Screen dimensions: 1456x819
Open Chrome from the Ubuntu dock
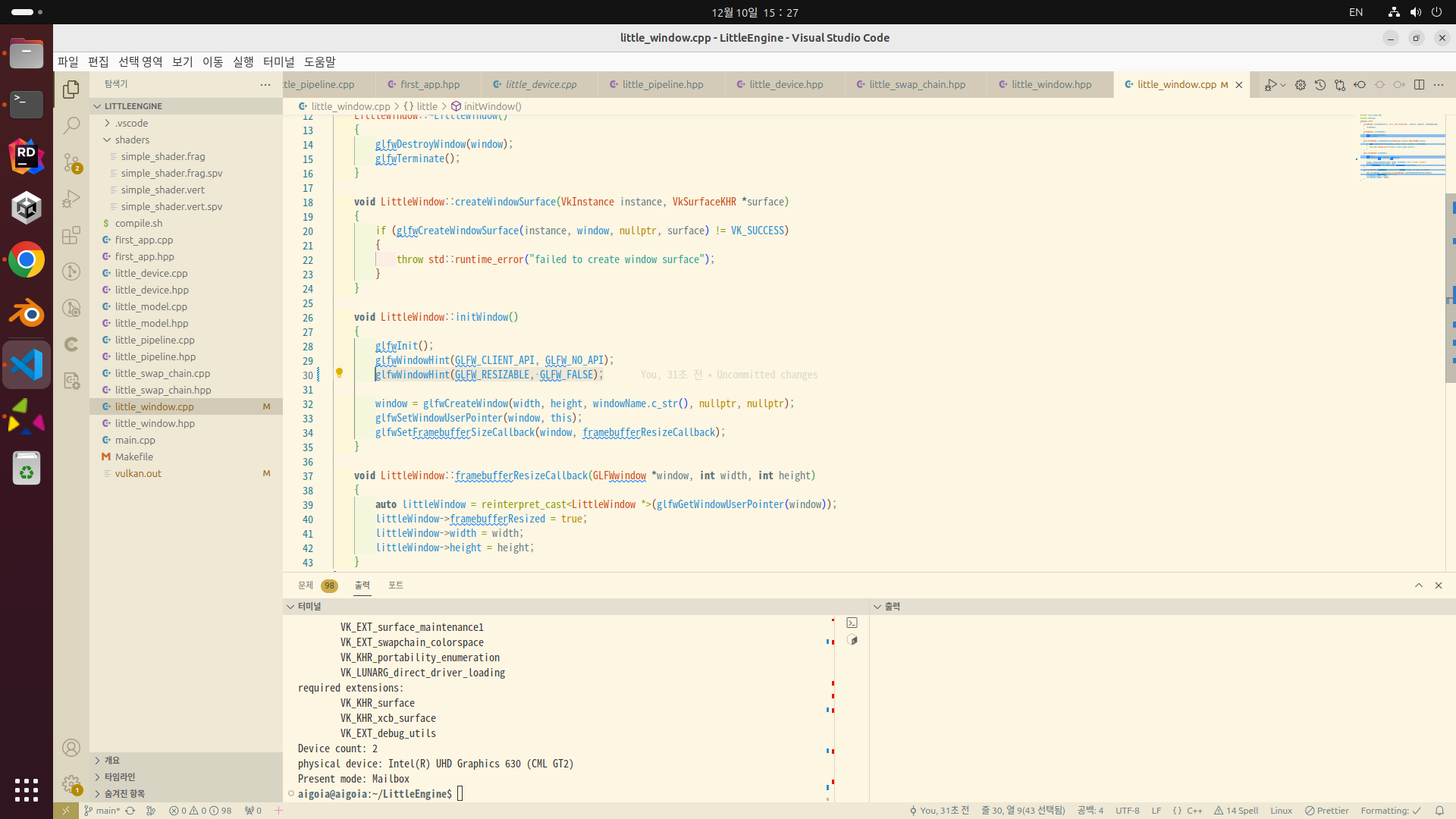click(x=27, y=260)
